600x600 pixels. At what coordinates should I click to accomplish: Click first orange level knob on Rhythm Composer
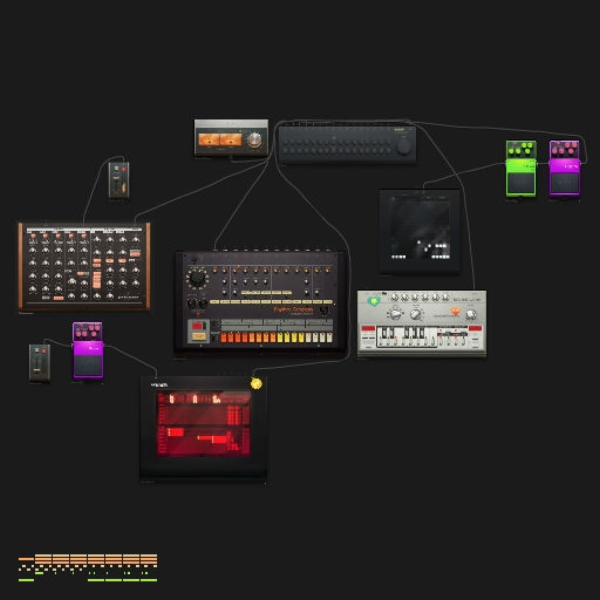click(214, 271)
